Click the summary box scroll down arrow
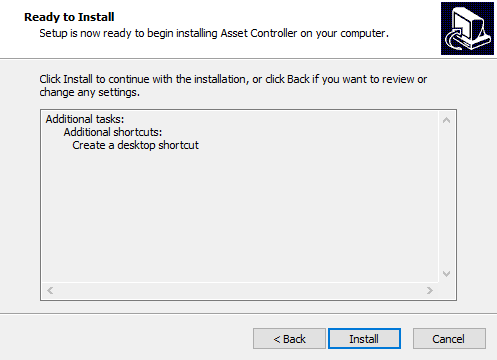This screenshot has width=497, height=360. (447, 274)
